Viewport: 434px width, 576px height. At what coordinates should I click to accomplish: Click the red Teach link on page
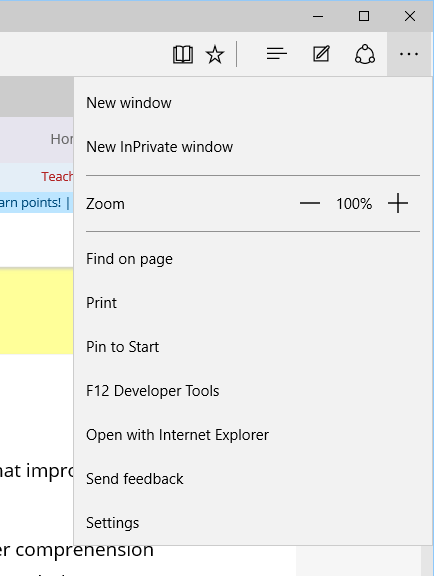pos(57,177)
